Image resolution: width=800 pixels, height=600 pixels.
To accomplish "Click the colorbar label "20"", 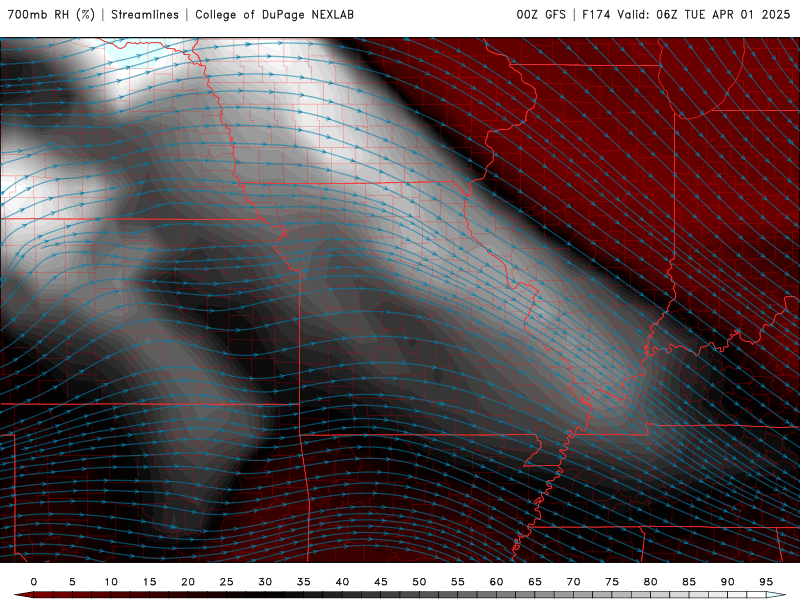I will [x=188, y=582].
